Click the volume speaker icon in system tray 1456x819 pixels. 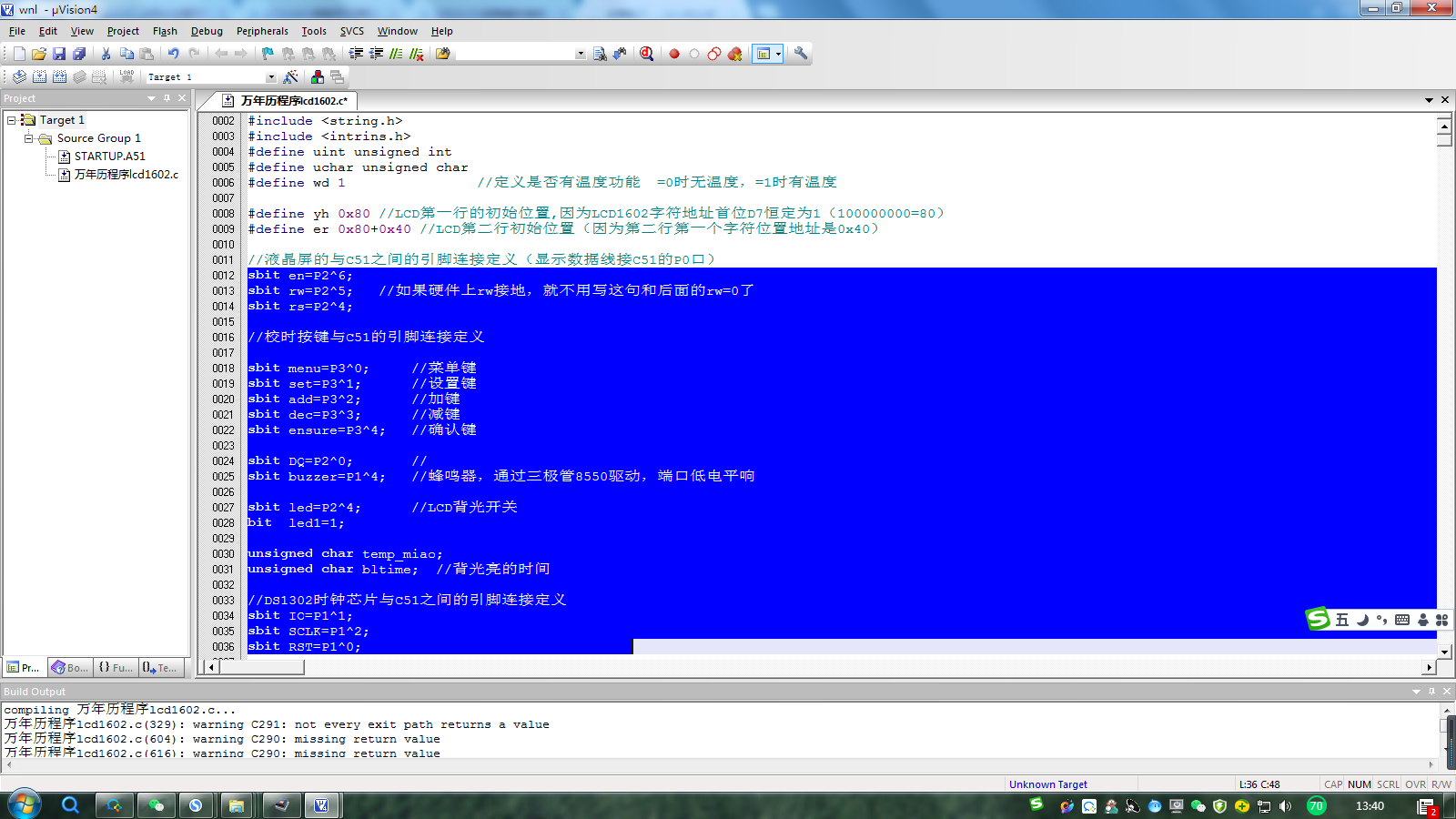(1285, 806)
